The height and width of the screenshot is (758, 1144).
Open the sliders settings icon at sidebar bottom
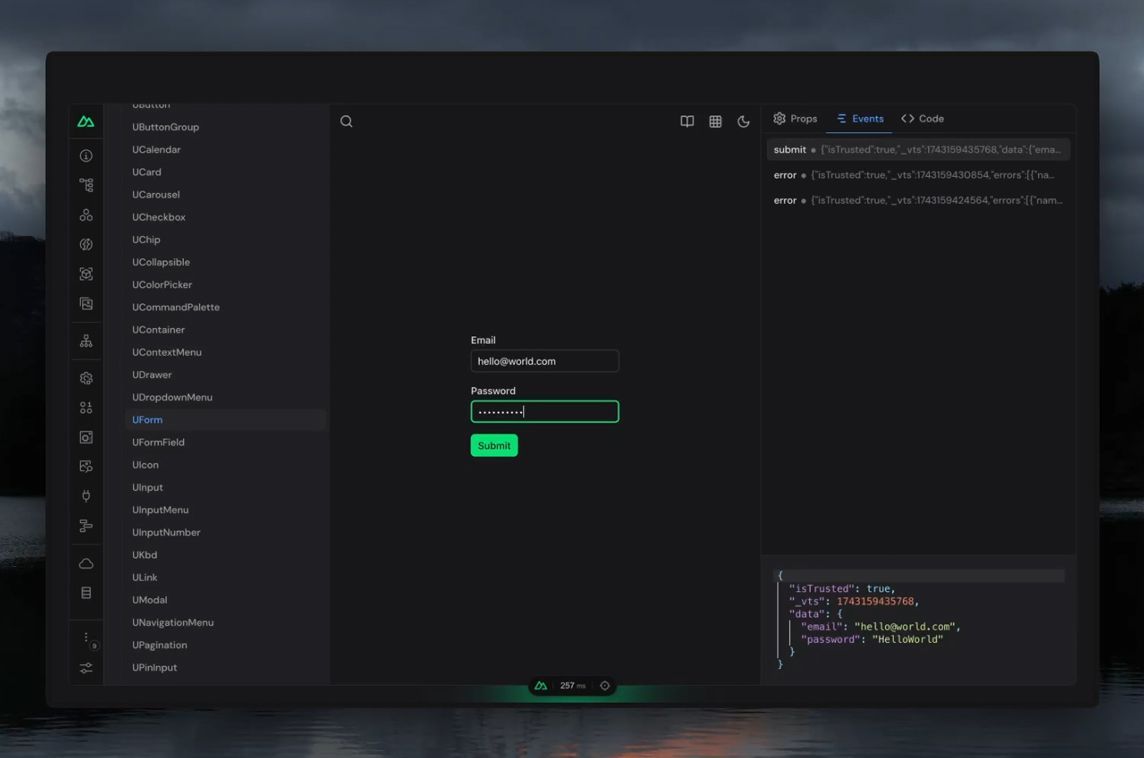86,668
